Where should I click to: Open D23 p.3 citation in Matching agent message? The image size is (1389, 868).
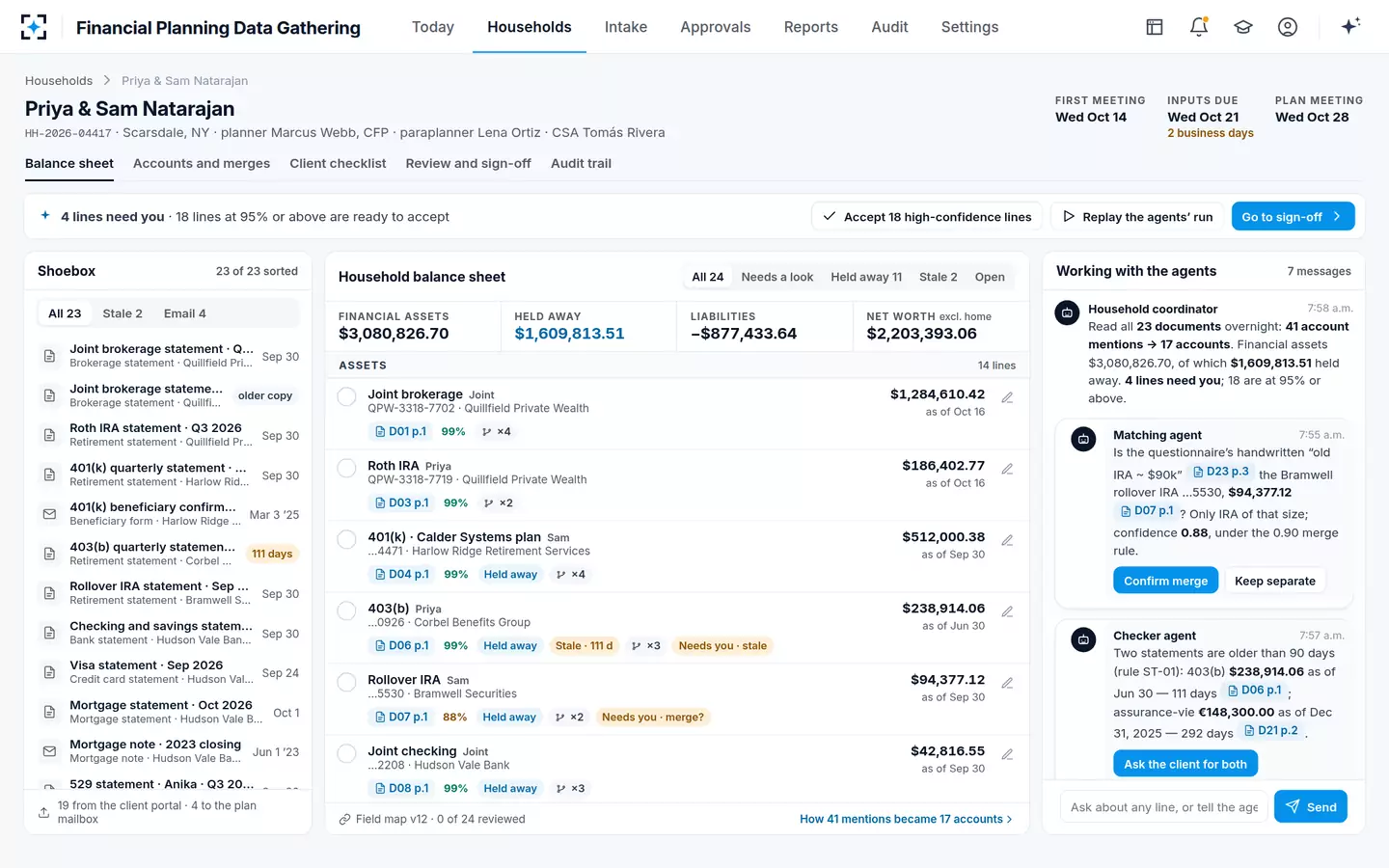click(x=1220, y=472)
